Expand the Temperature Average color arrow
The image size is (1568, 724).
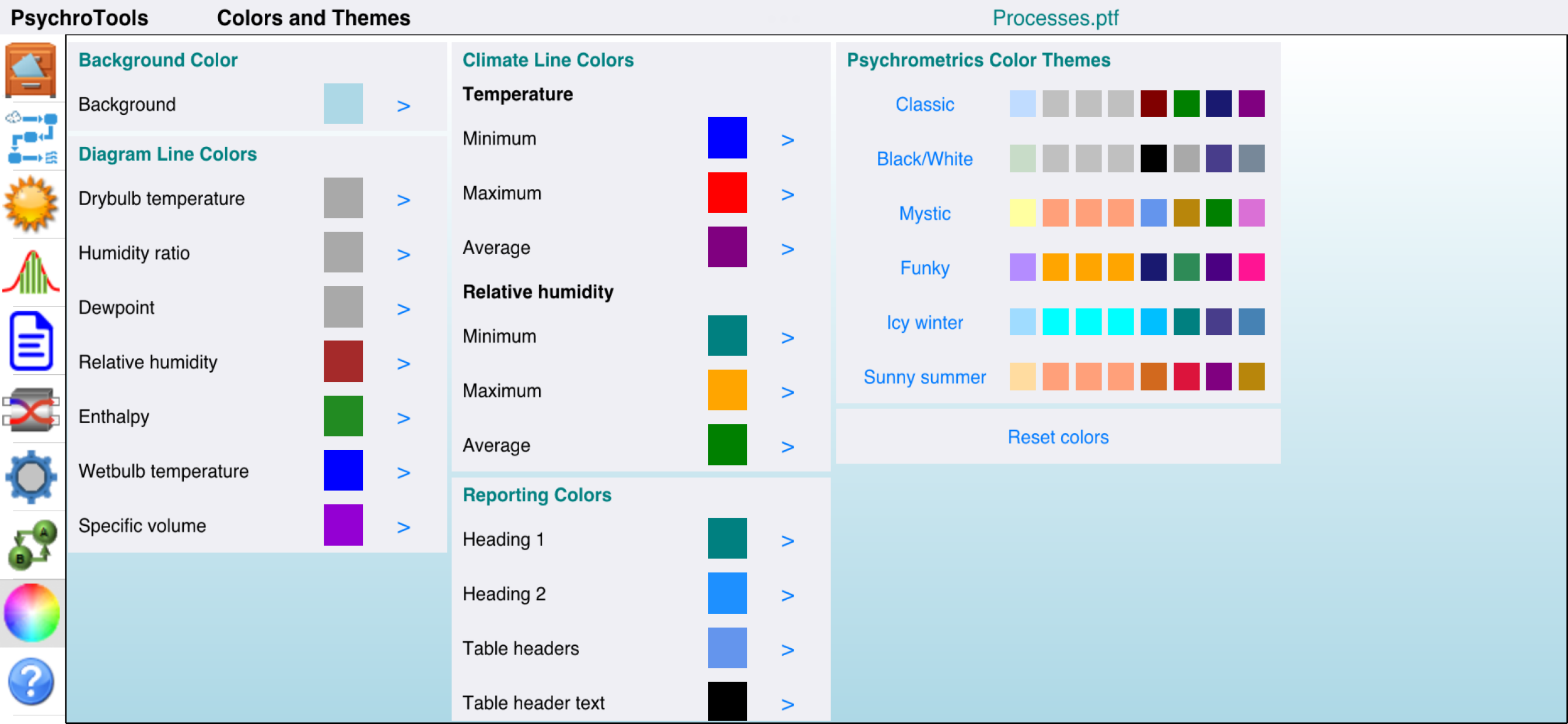coord(787,249)
